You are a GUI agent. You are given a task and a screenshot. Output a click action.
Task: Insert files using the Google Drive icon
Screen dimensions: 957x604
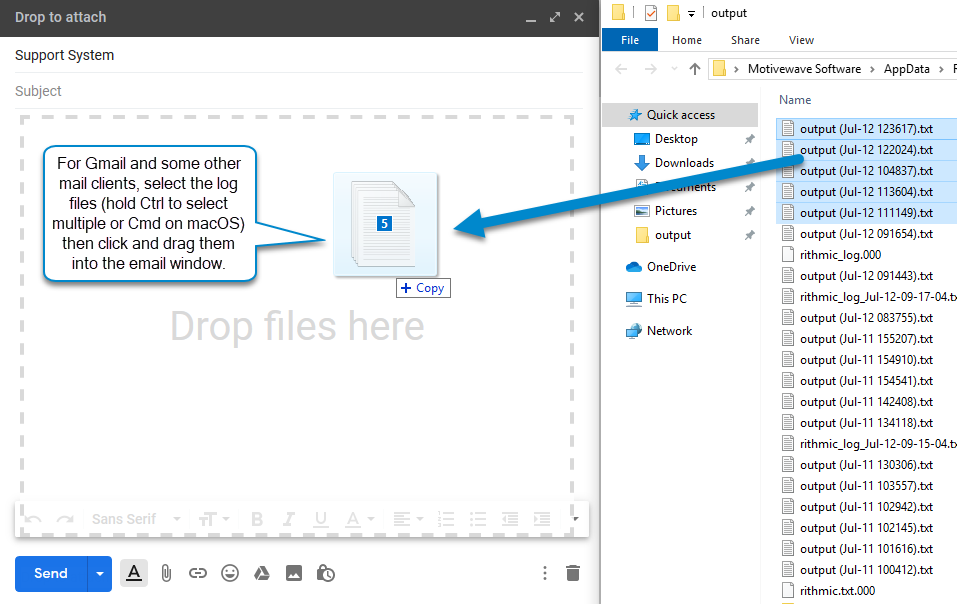261,573
